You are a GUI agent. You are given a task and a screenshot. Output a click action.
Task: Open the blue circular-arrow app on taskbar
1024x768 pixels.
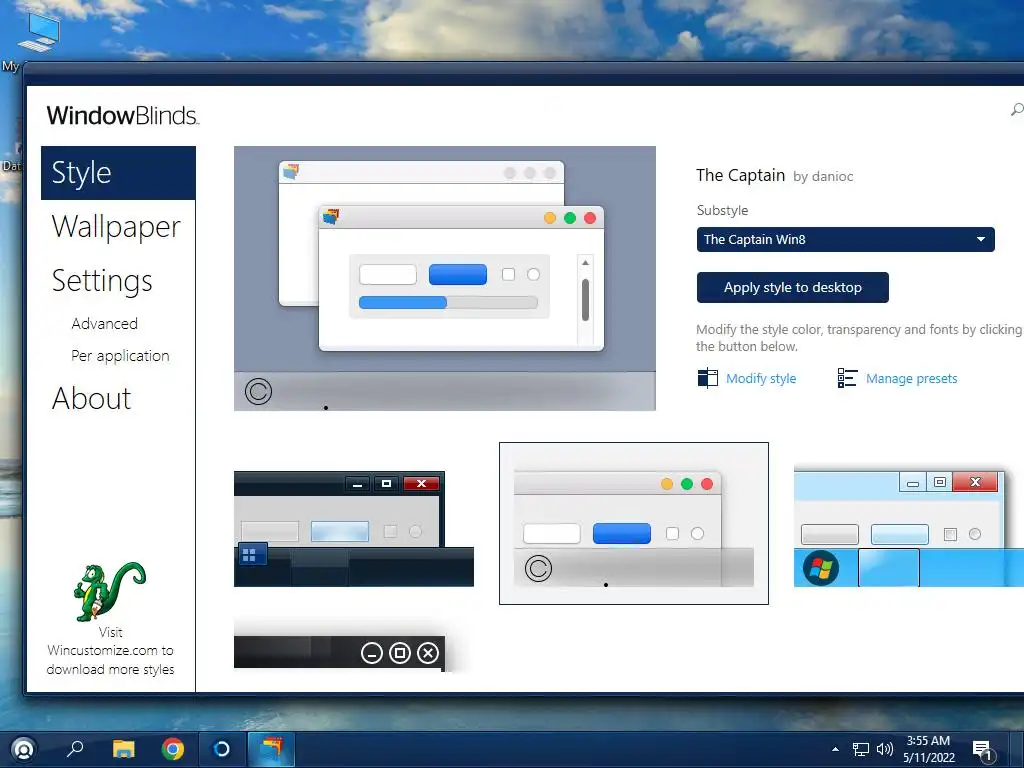221,748
